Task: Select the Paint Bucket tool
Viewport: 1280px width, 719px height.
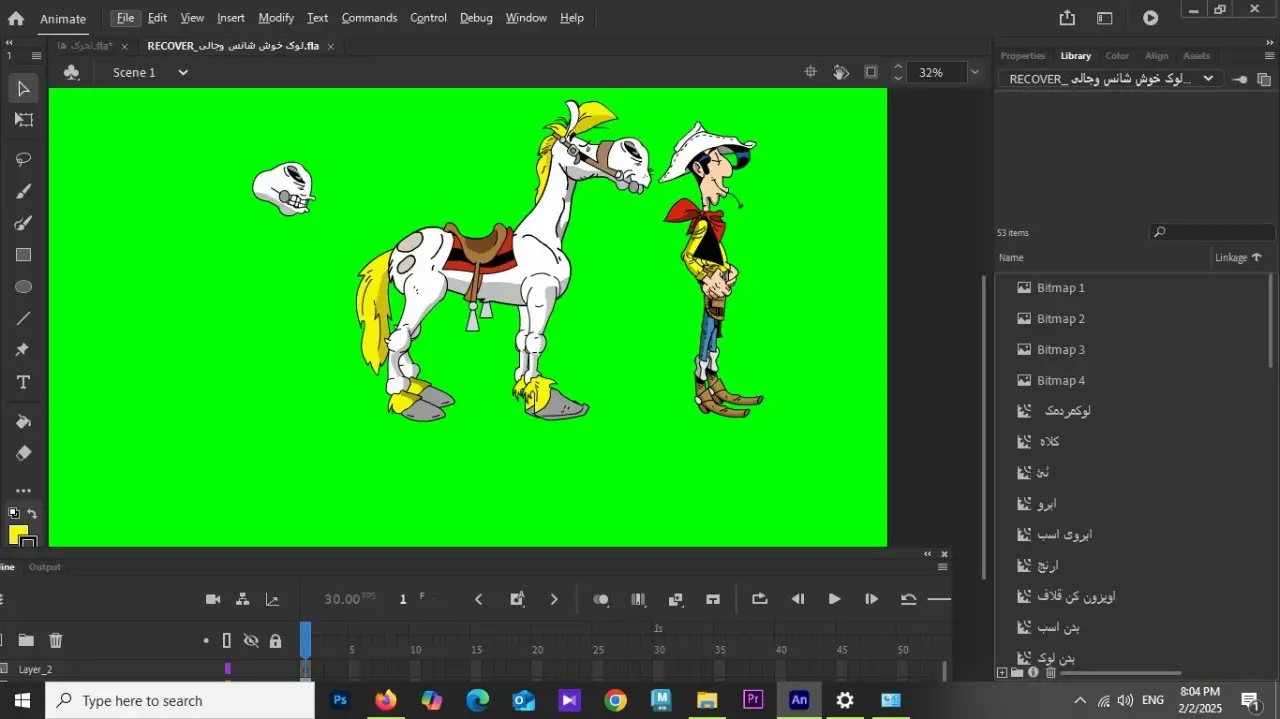Action: pos(24,421)
